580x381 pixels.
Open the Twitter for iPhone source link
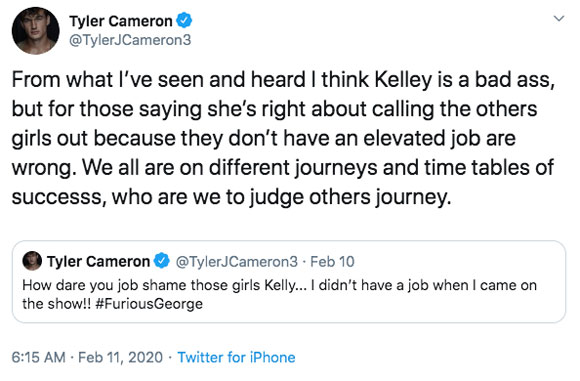(236, 357)
